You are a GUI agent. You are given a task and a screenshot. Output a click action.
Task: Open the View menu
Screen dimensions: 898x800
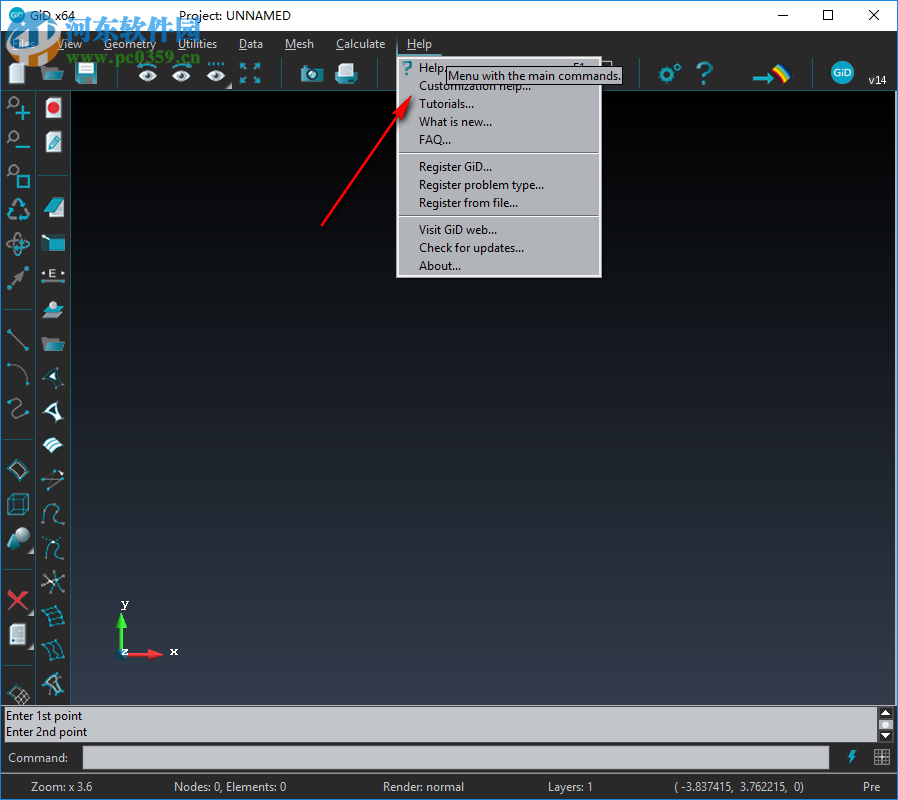click(x=69, y=44)
